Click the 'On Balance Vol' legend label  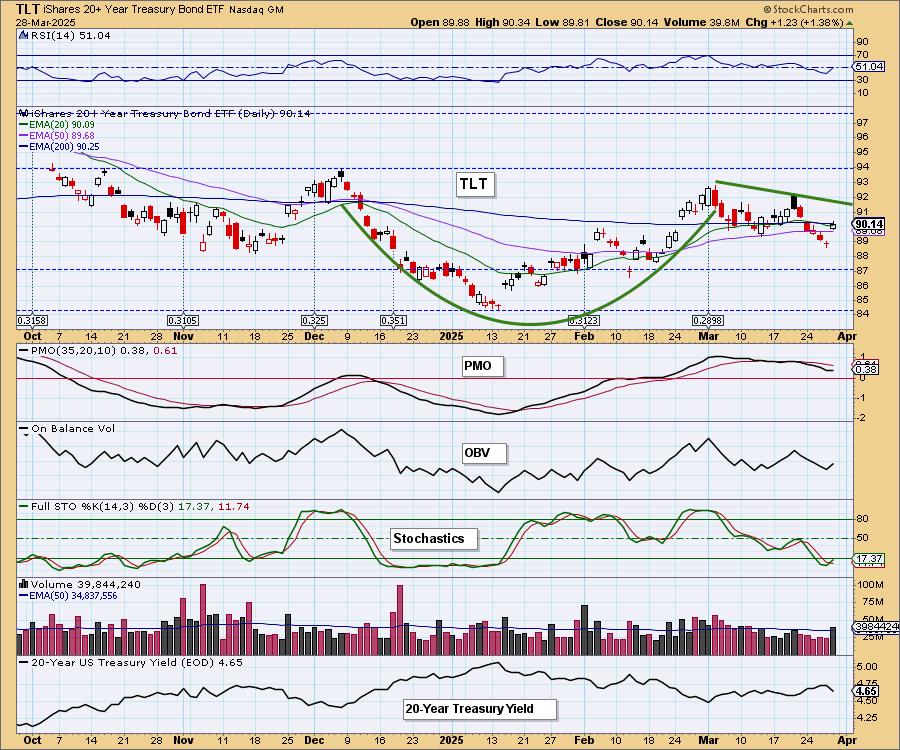click(73, 429)
